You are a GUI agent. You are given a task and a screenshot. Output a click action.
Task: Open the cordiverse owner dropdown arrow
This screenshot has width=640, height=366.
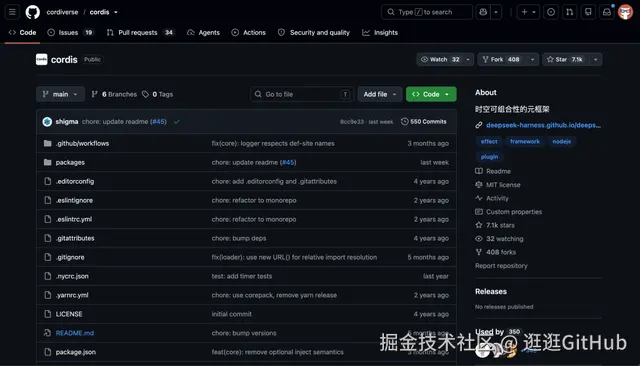(116, 12)
